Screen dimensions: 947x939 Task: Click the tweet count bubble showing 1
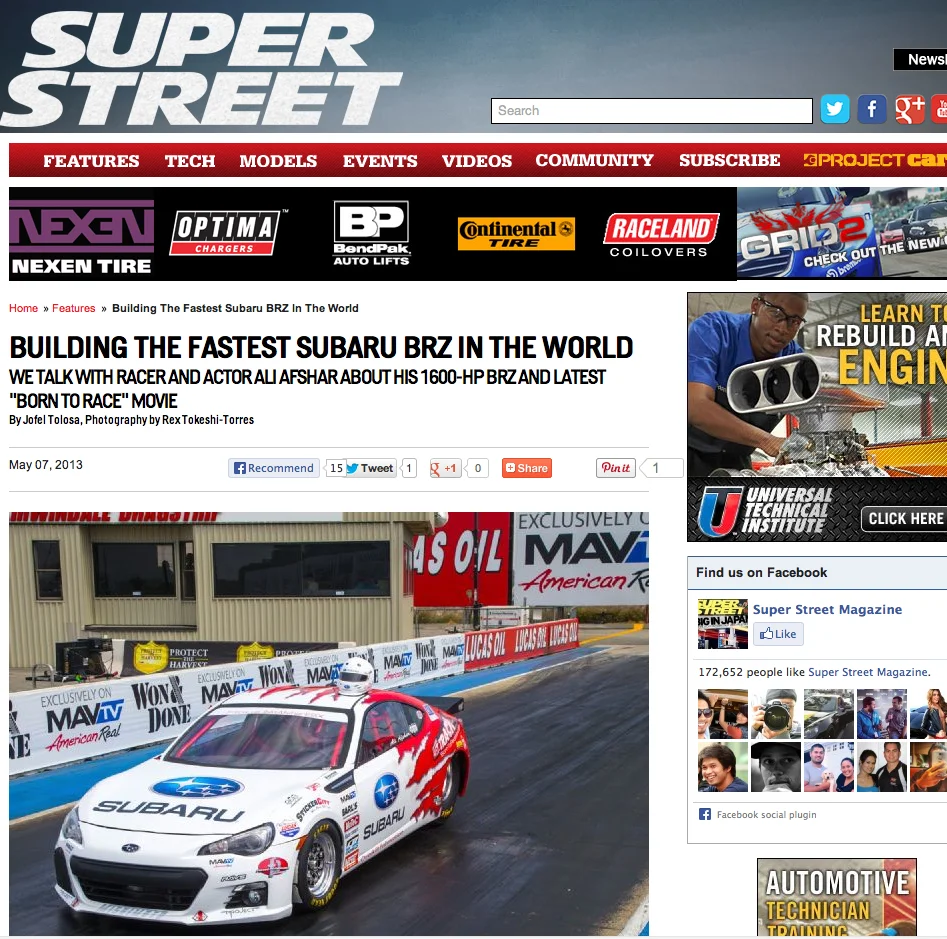tap(409, 468)
